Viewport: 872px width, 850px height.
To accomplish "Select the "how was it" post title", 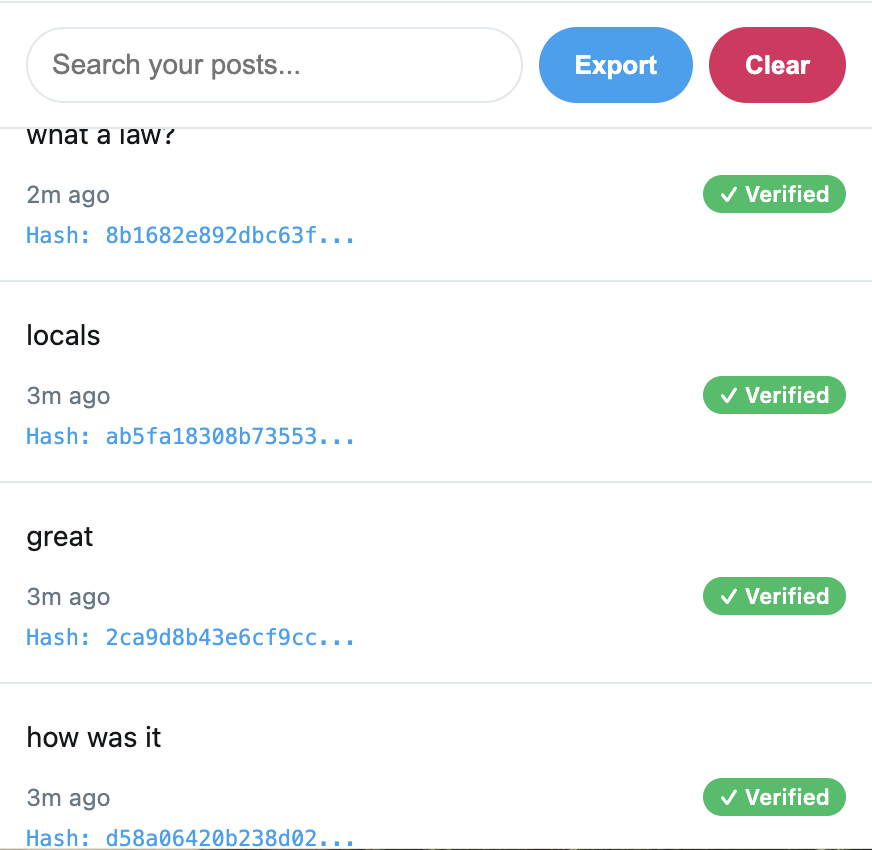I will (x=93, y=738).
